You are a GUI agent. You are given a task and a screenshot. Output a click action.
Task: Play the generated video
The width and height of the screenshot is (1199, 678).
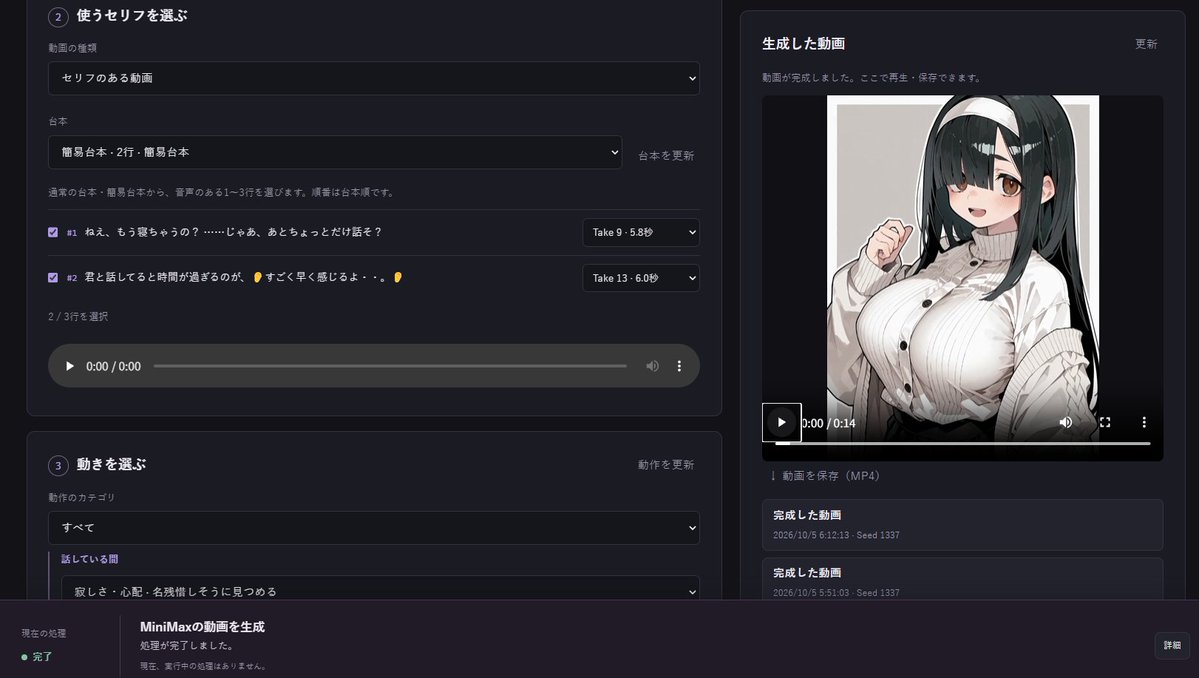pyautogui.click(x=781, y=422)
